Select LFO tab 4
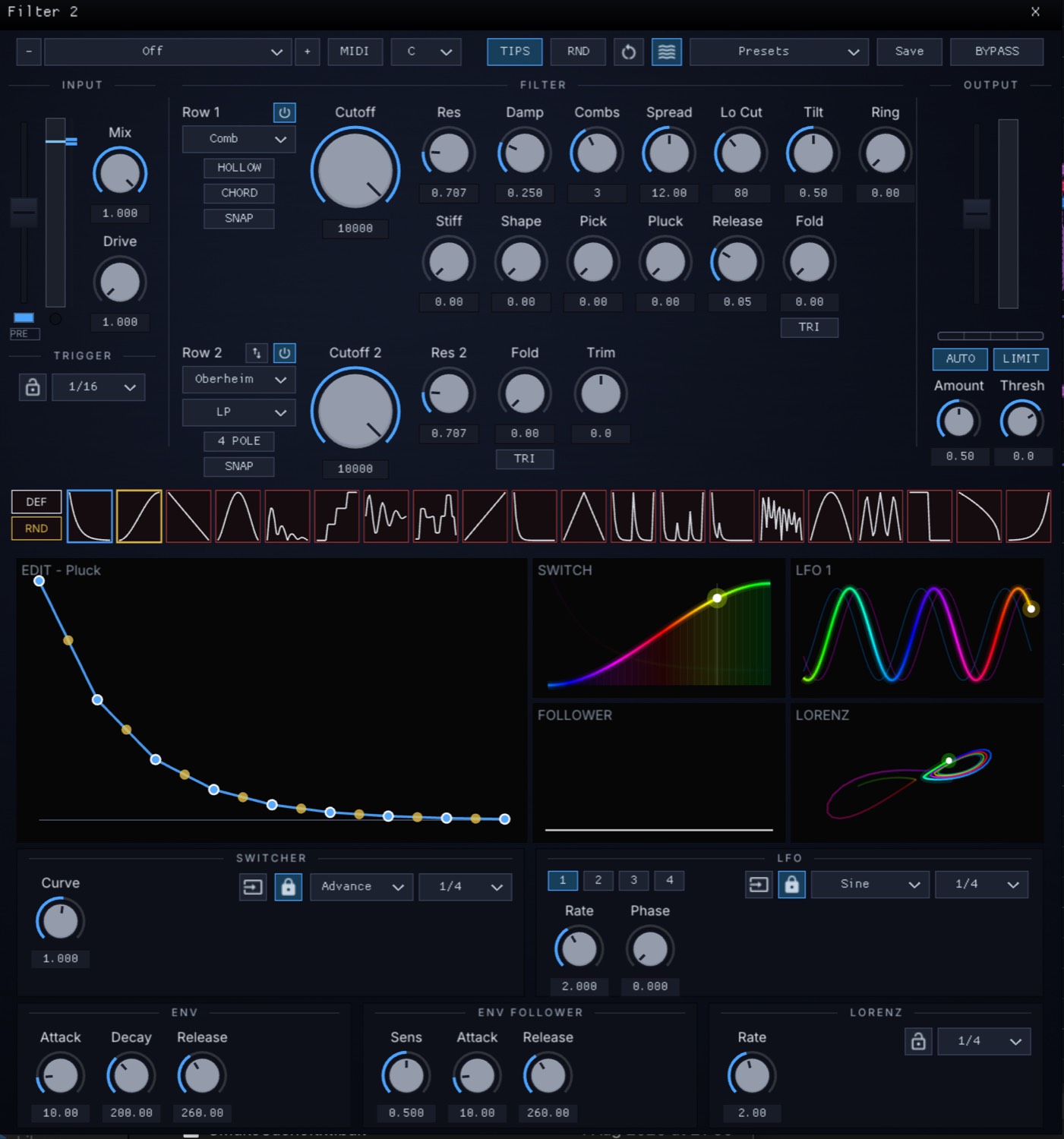Image resolution: width=1064 pixels, height=1139 pixels. click(x=670, y=880)
